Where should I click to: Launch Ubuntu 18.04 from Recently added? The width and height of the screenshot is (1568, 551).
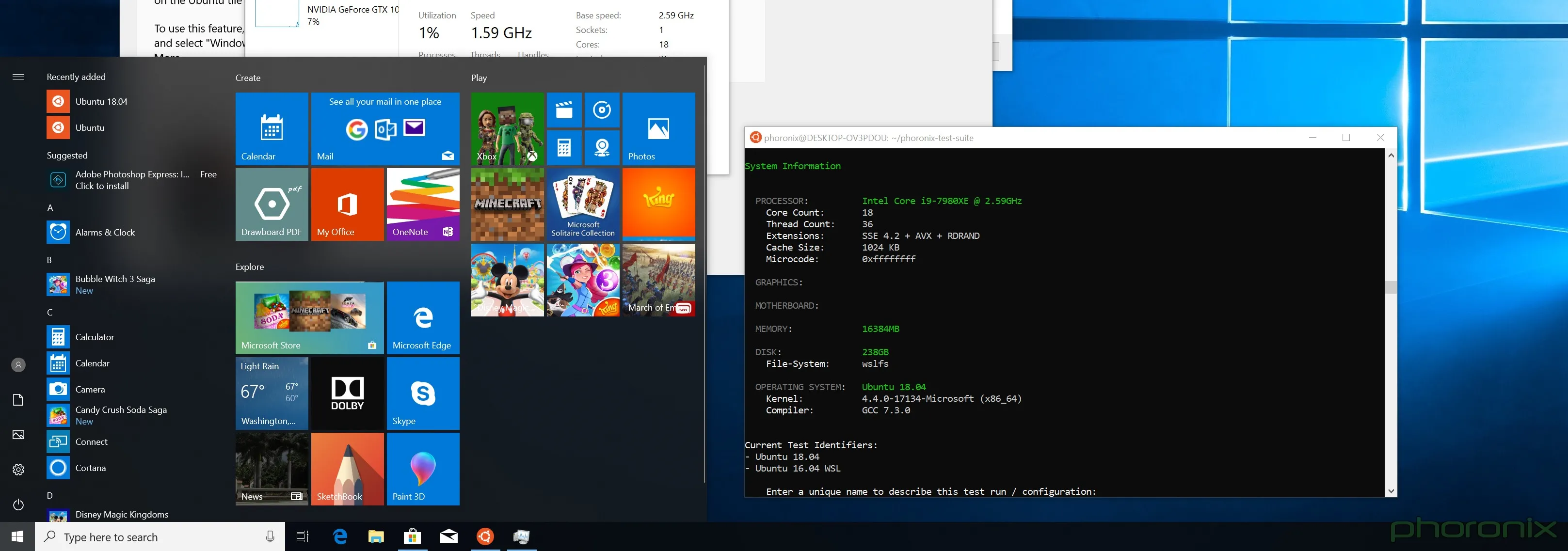132,101
